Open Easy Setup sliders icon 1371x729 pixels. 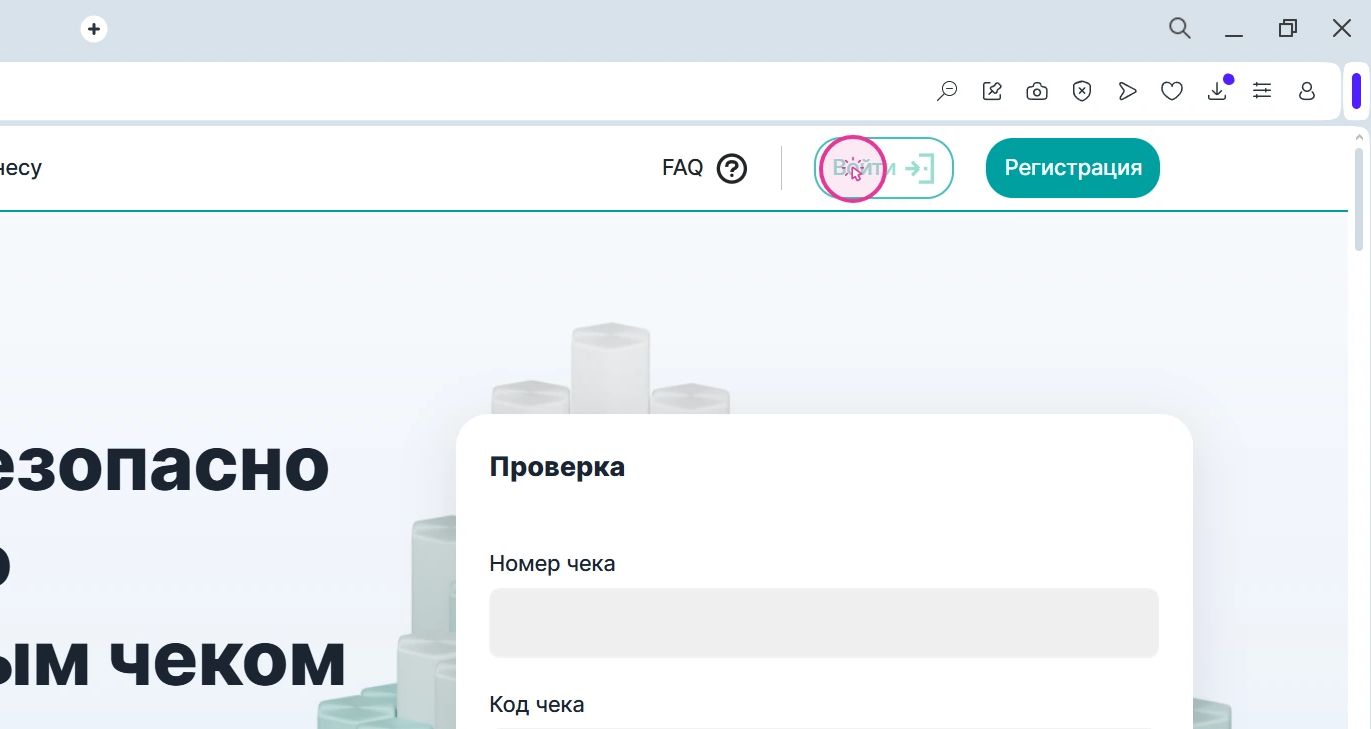1262,92
